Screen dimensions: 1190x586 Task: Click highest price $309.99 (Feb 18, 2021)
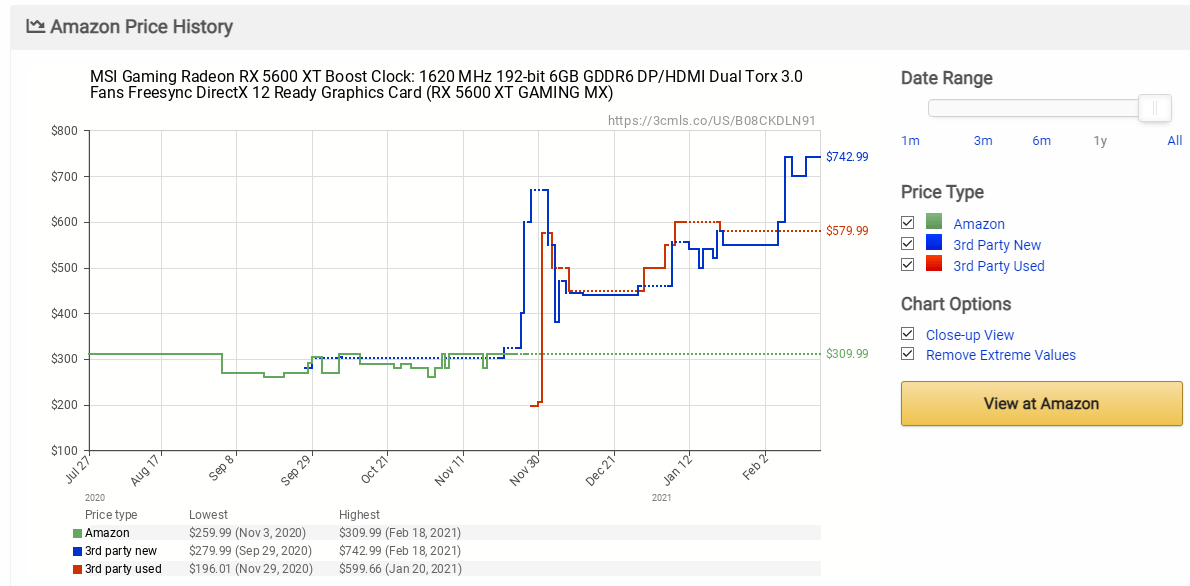coord(400,533)
